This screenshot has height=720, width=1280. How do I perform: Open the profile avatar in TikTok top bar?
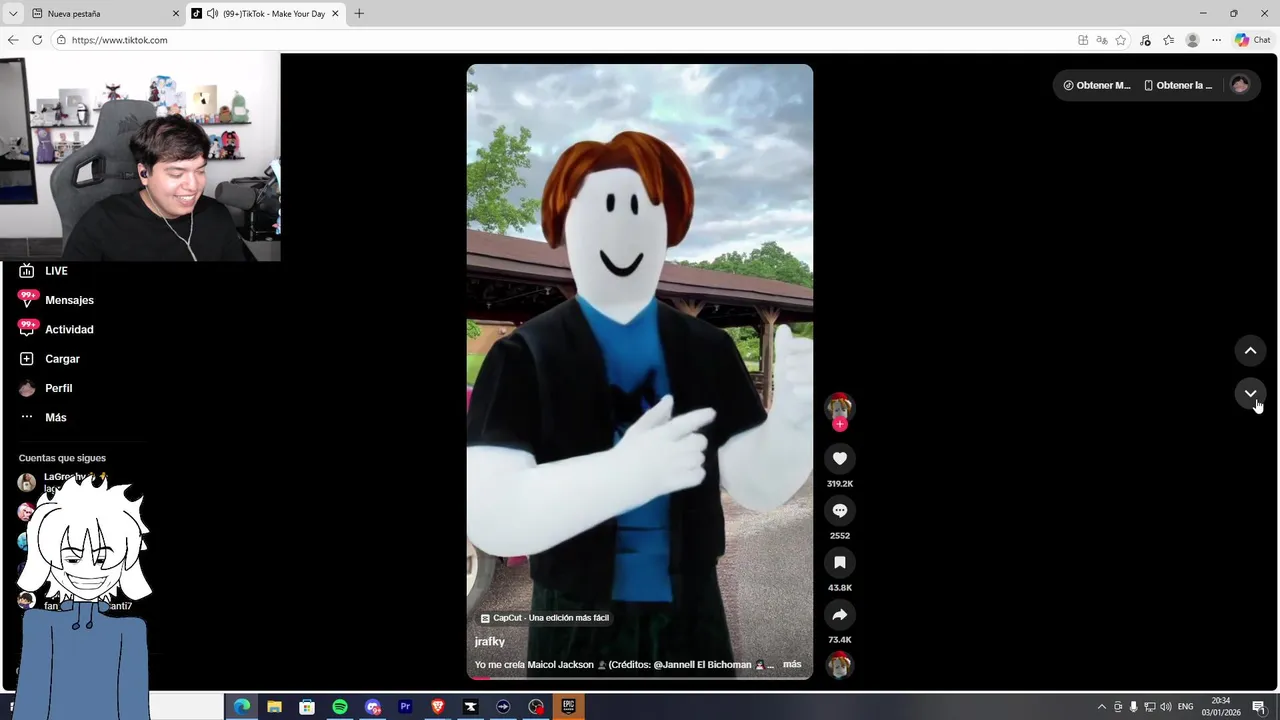click(1240, 85)
